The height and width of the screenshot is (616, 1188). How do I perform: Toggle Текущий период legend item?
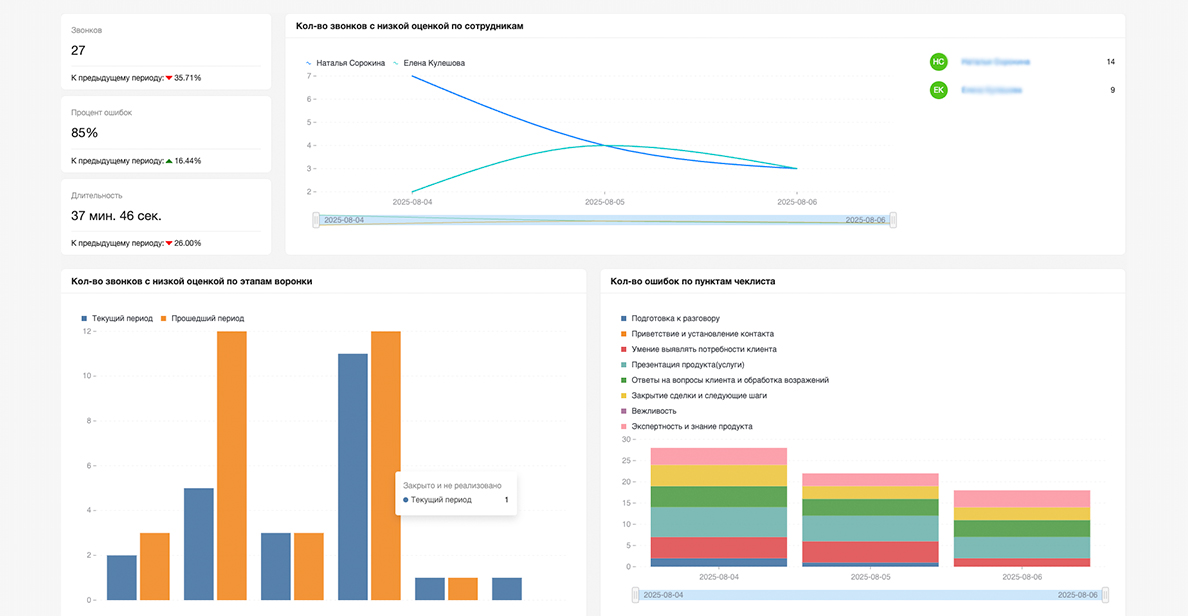click(x=117, y=318)
